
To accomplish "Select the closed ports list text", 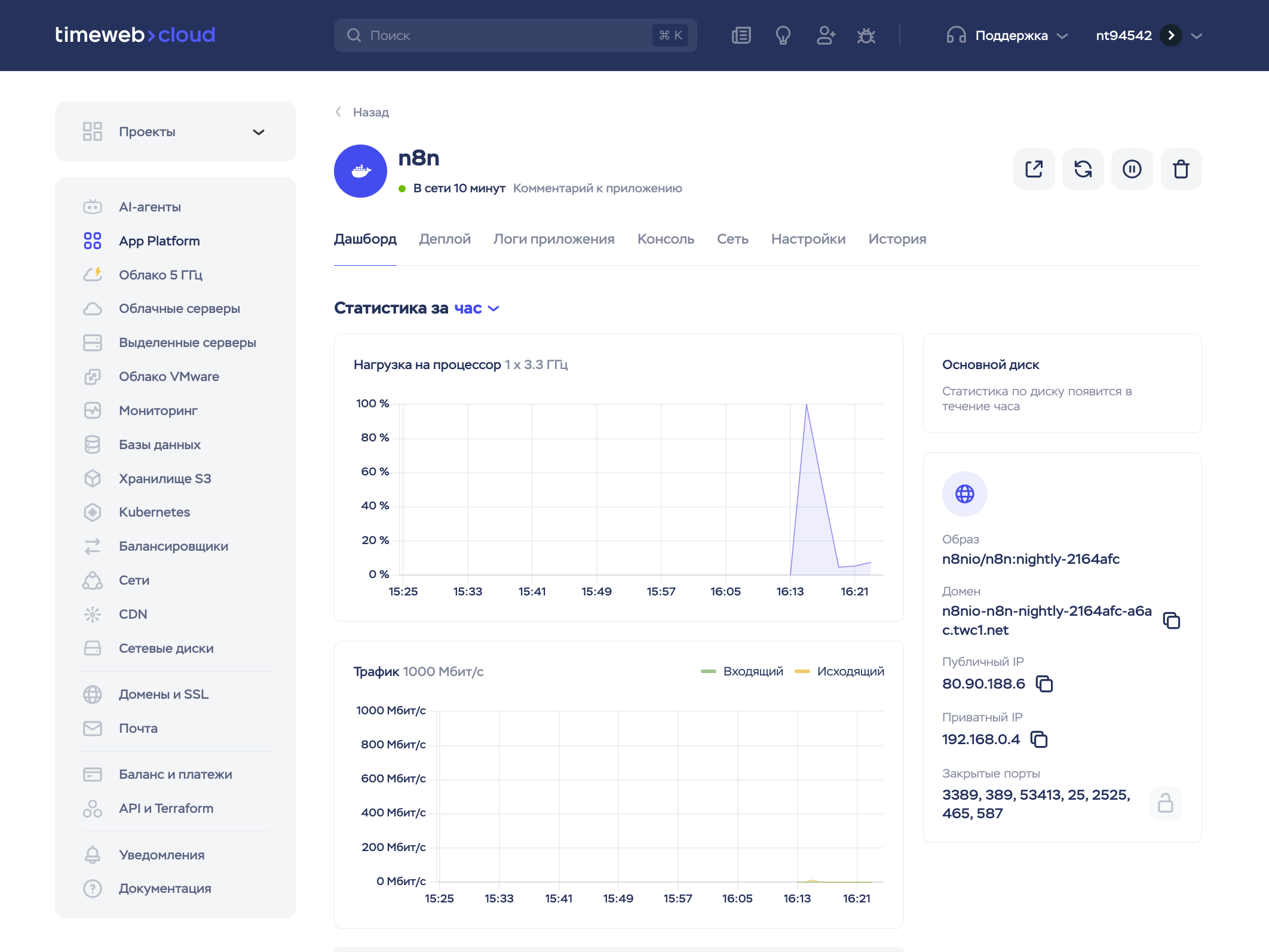I will coord(1036,804).
